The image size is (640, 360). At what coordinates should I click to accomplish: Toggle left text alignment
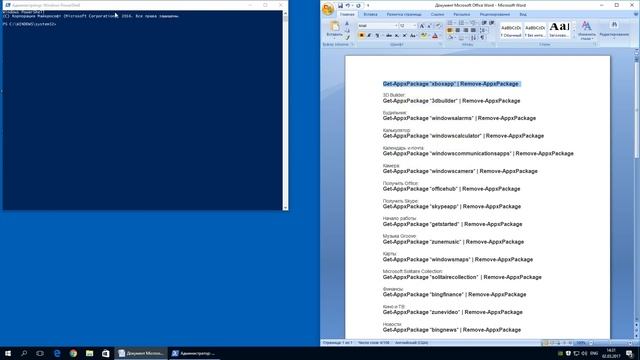450,30
